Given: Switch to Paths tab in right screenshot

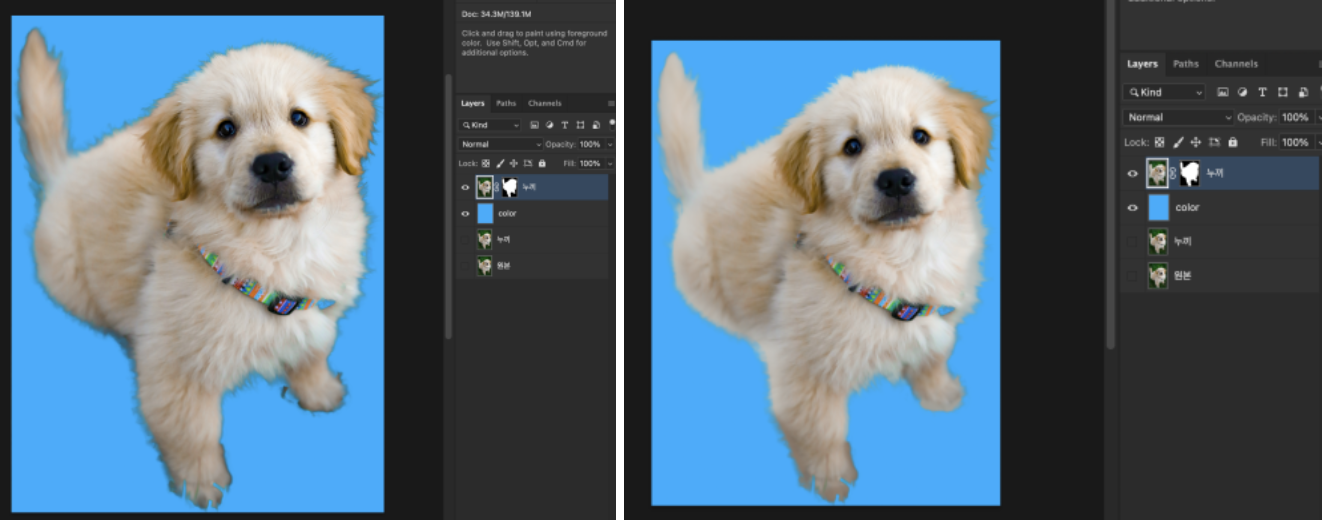Looking at the screenshot, I should (x=1186, y=64).
